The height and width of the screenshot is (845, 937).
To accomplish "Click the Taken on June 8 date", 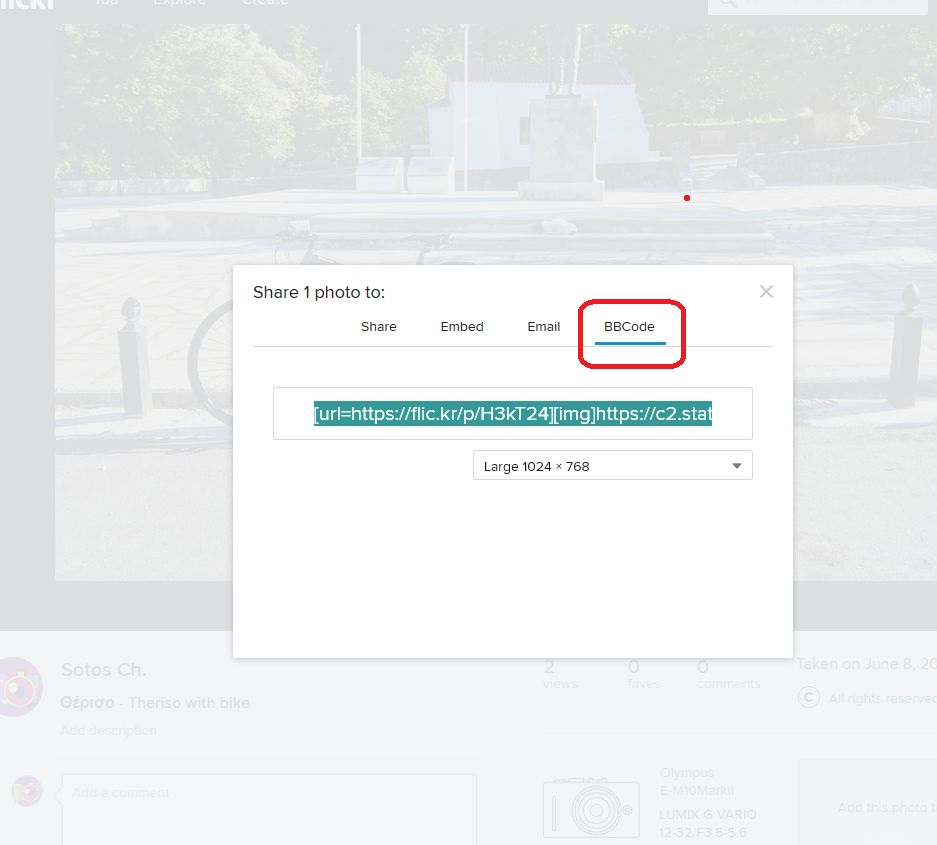I will click(866, 664).
